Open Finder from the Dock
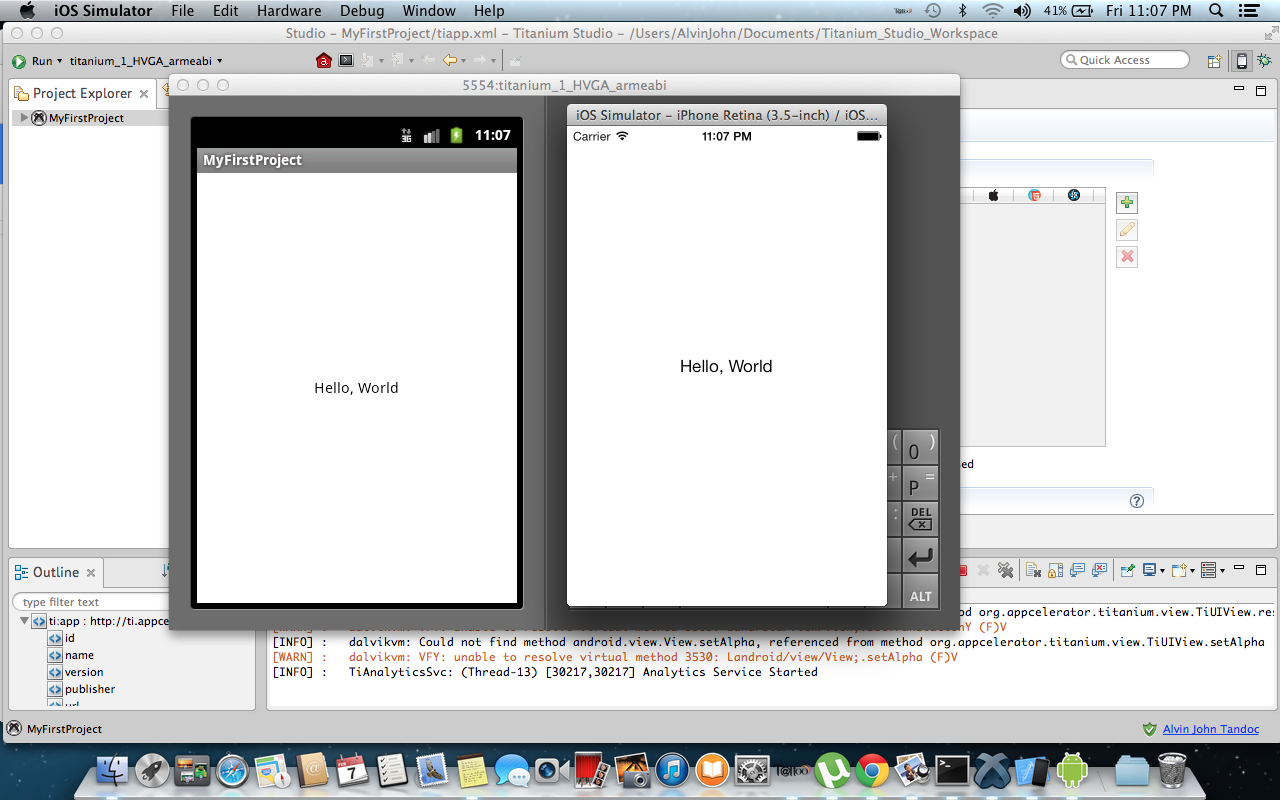 (114, 769)
